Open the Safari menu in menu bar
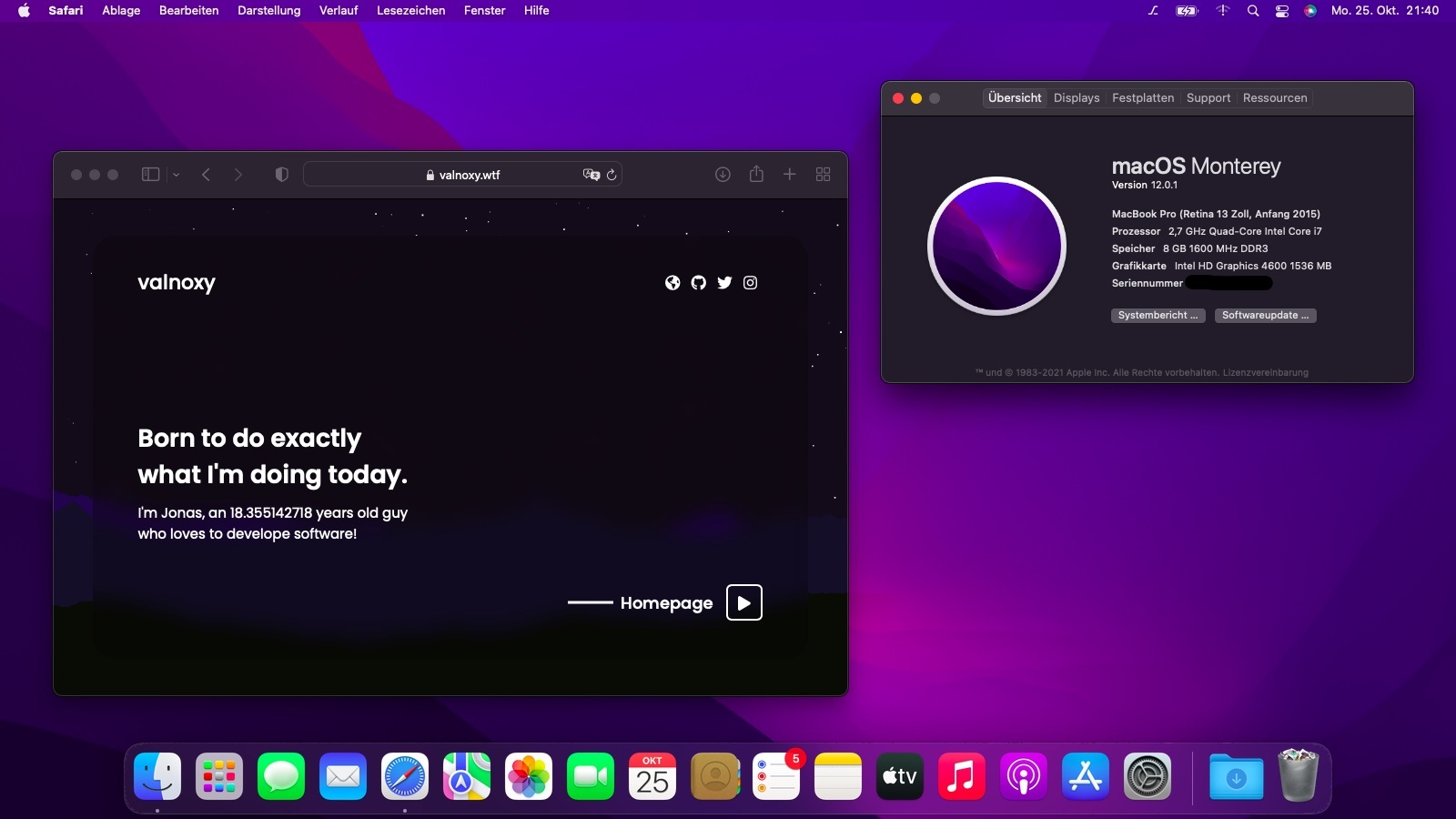This screenshot has height=819, width=1456. click(x=66, y=11)
